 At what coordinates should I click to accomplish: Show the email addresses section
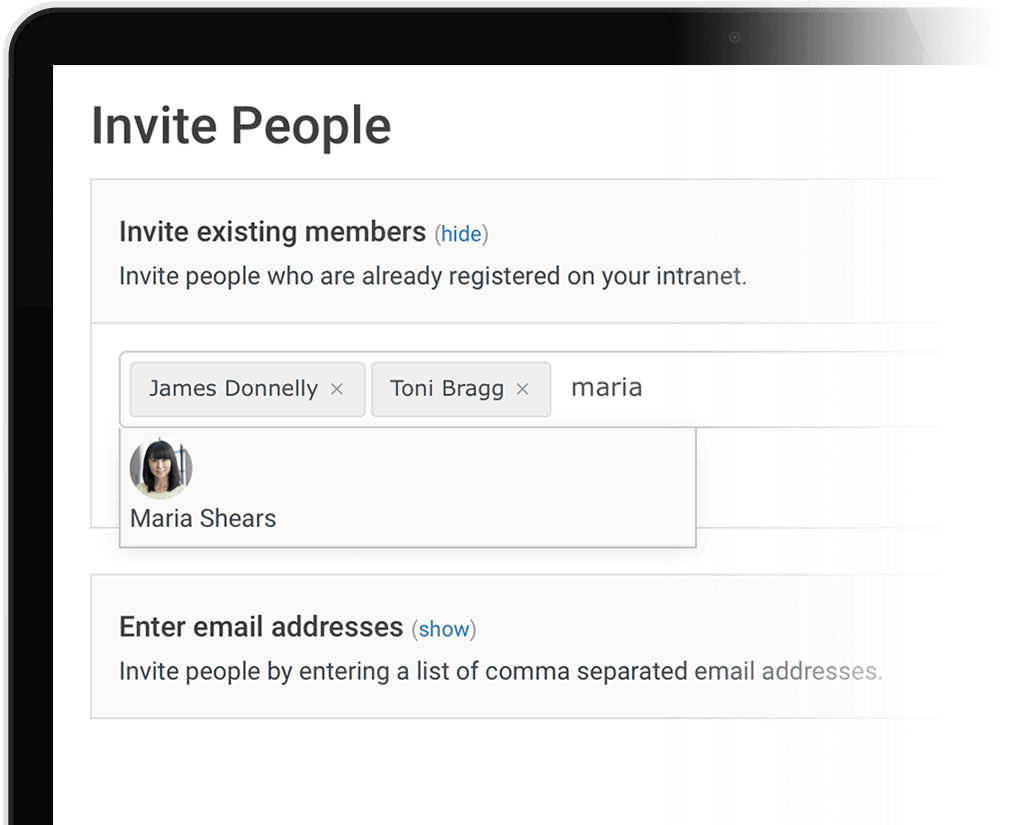pyautogui.click(x=444, y=629)
